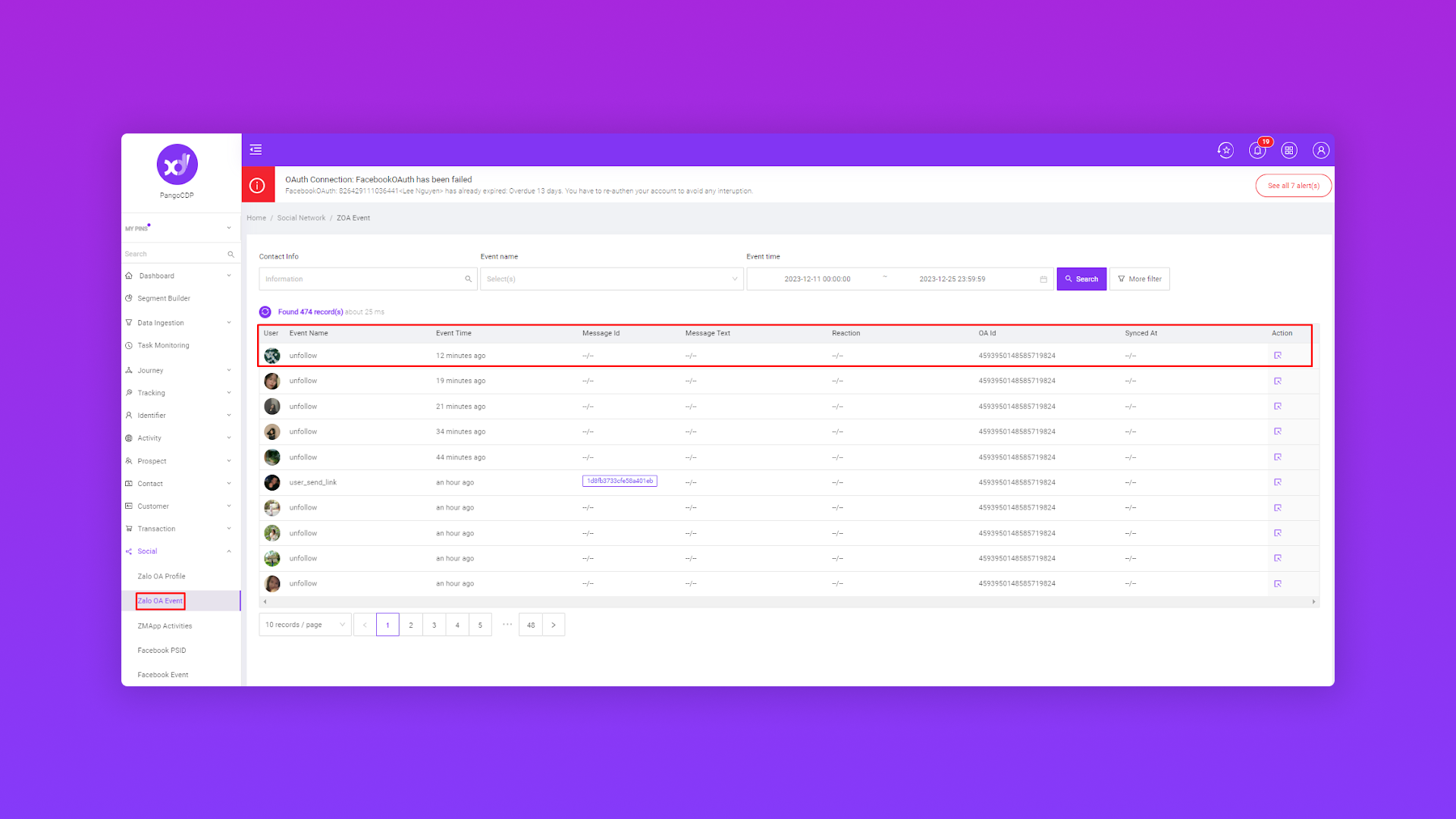Viewport: 1456px width, 819px height.
Task: Click See all 7 alert(s) button
Action: point(1293,186)
